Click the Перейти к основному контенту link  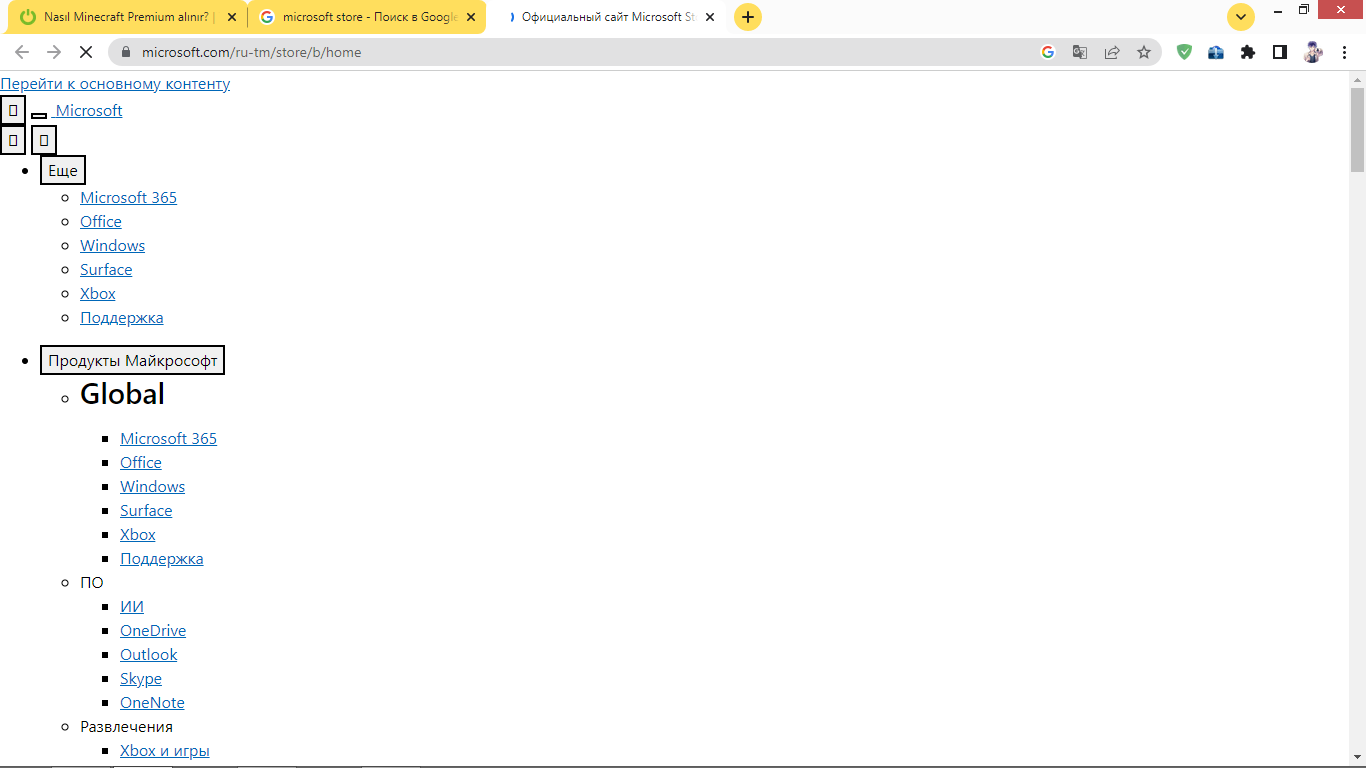[x=115, y=84]
